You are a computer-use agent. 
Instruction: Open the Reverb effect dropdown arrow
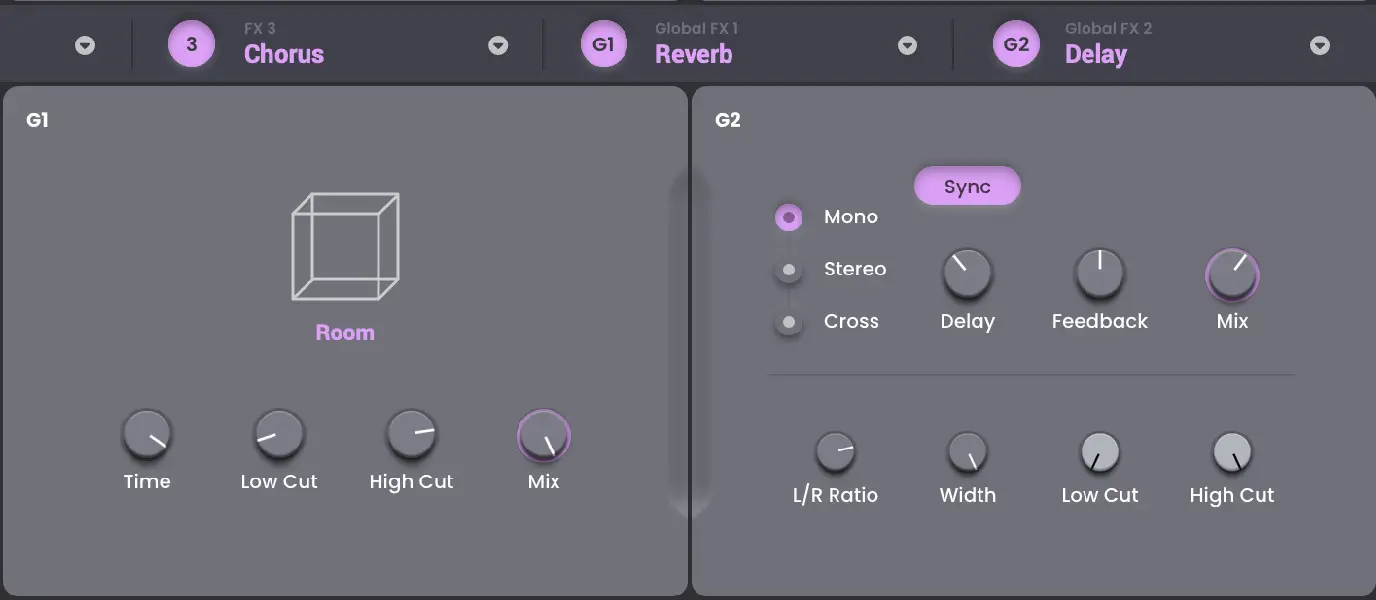pos(907,46)
